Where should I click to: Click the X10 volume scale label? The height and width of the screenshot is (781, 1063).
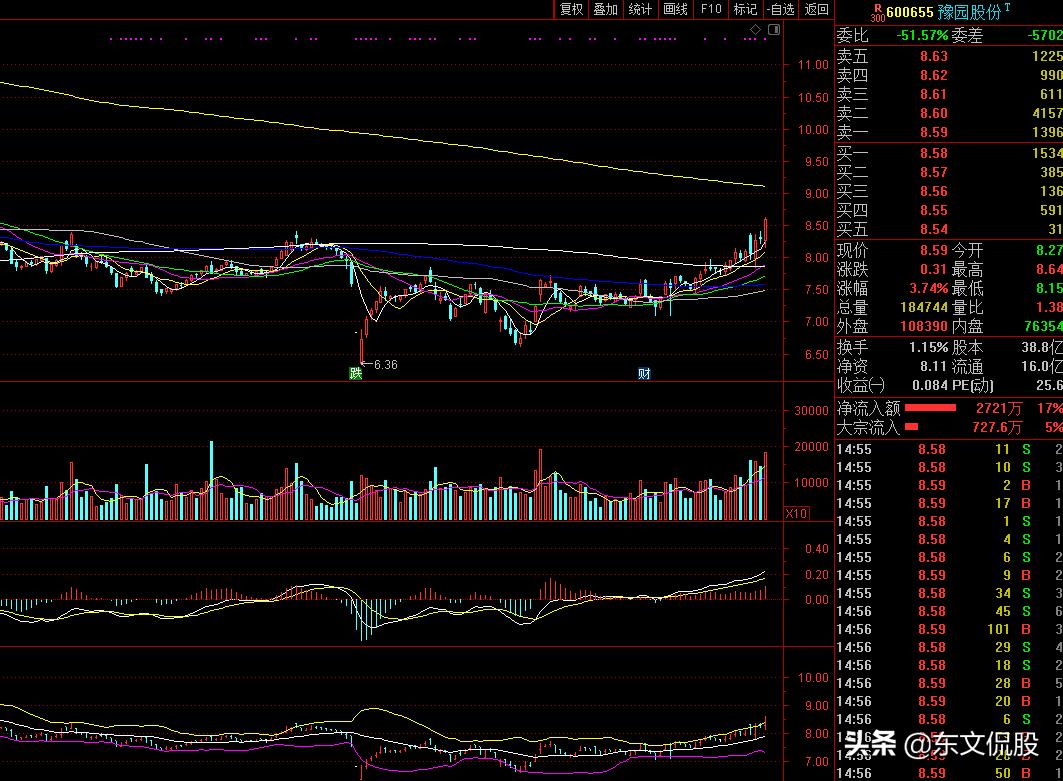[796, 513]
